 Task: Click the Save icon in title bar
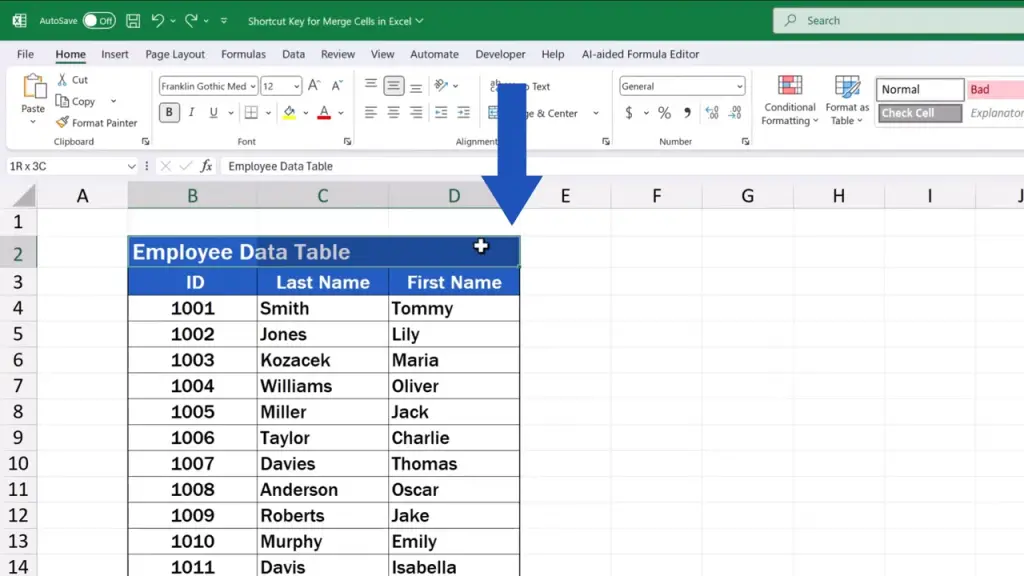point(133,21)
